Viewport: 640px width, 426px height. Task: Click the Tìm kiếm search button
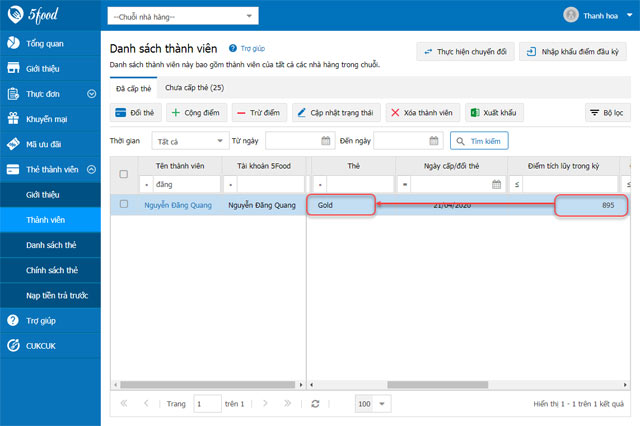coord(481,141)
